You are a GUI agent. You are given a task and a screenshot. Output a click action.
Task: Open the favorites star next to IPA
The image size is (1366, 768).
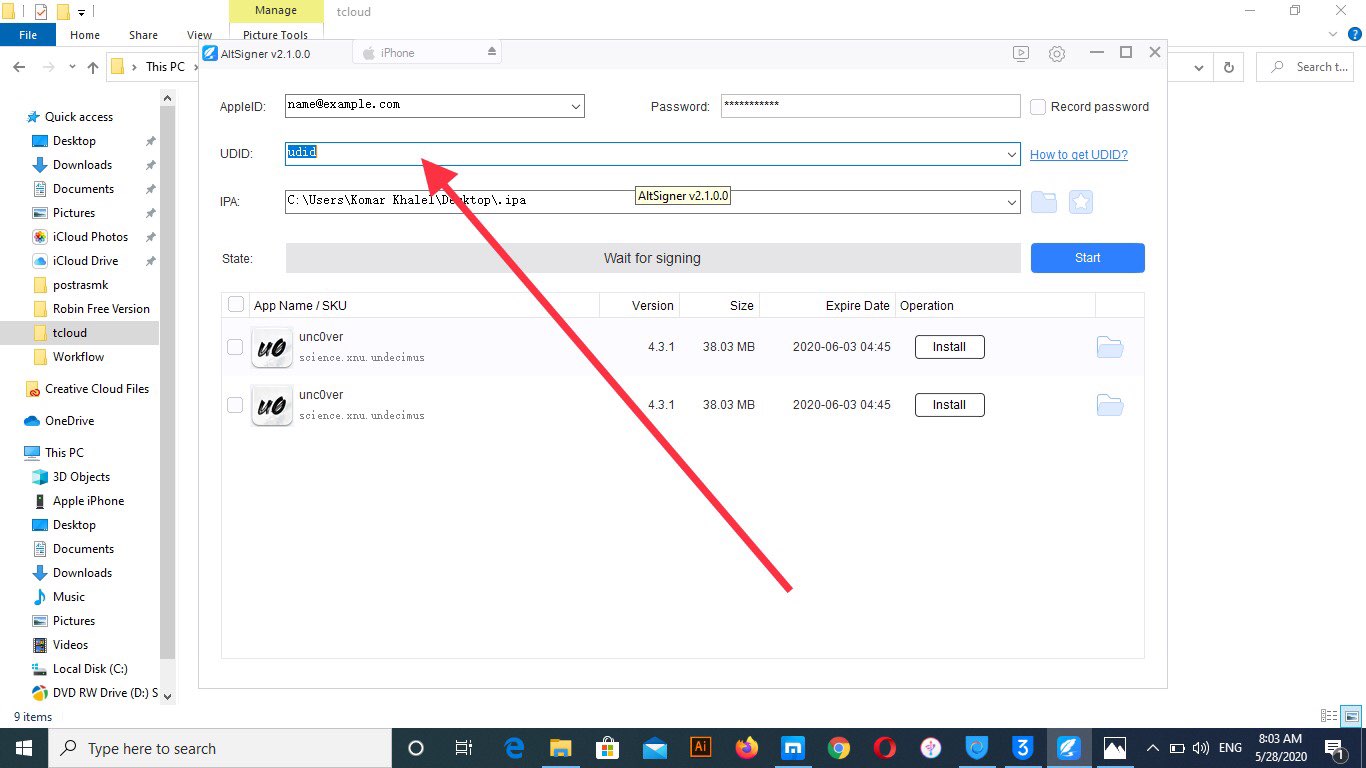tap(1081, 202)
